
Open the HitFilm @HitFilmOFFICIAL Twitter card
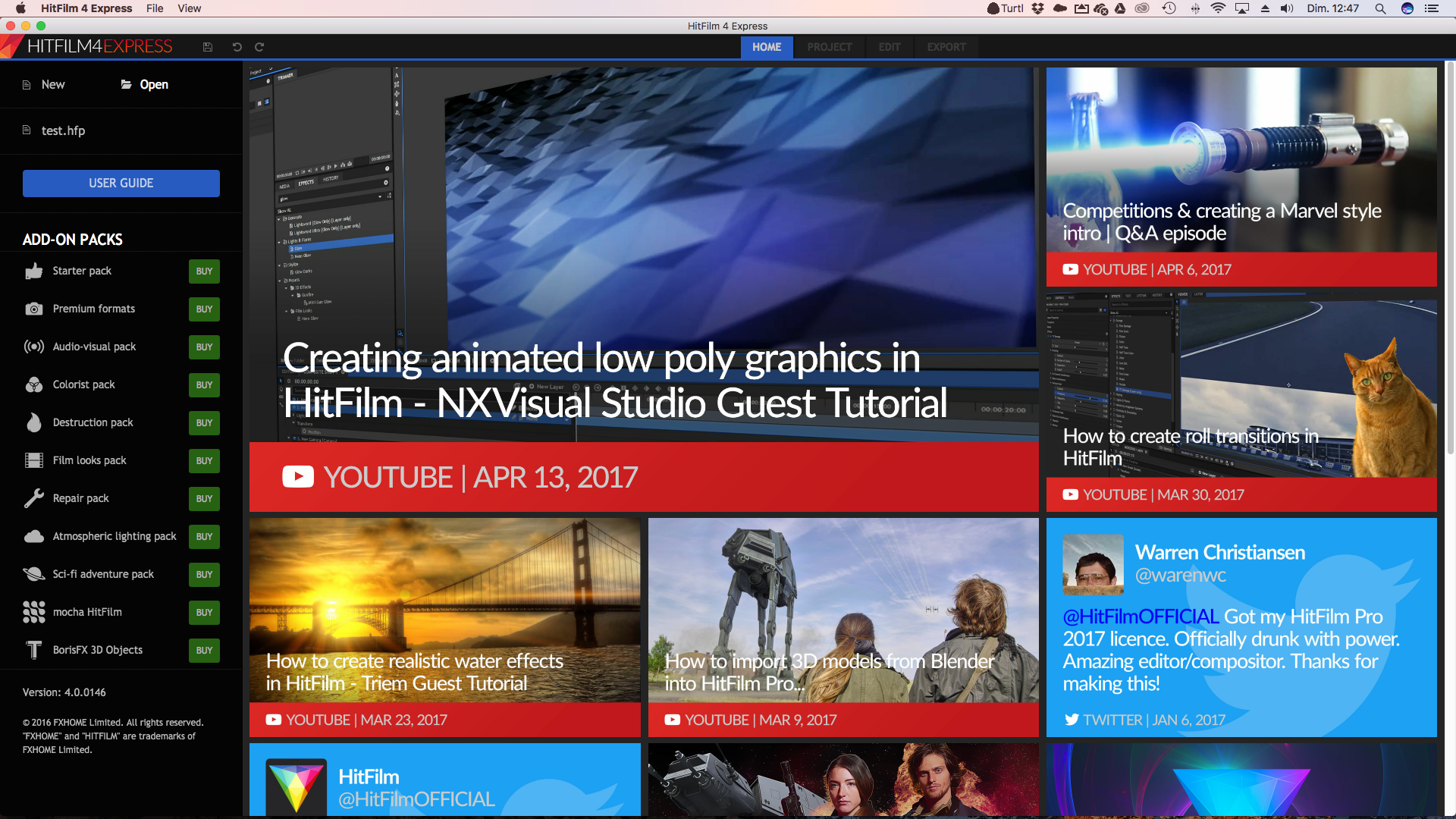point(445,780)
